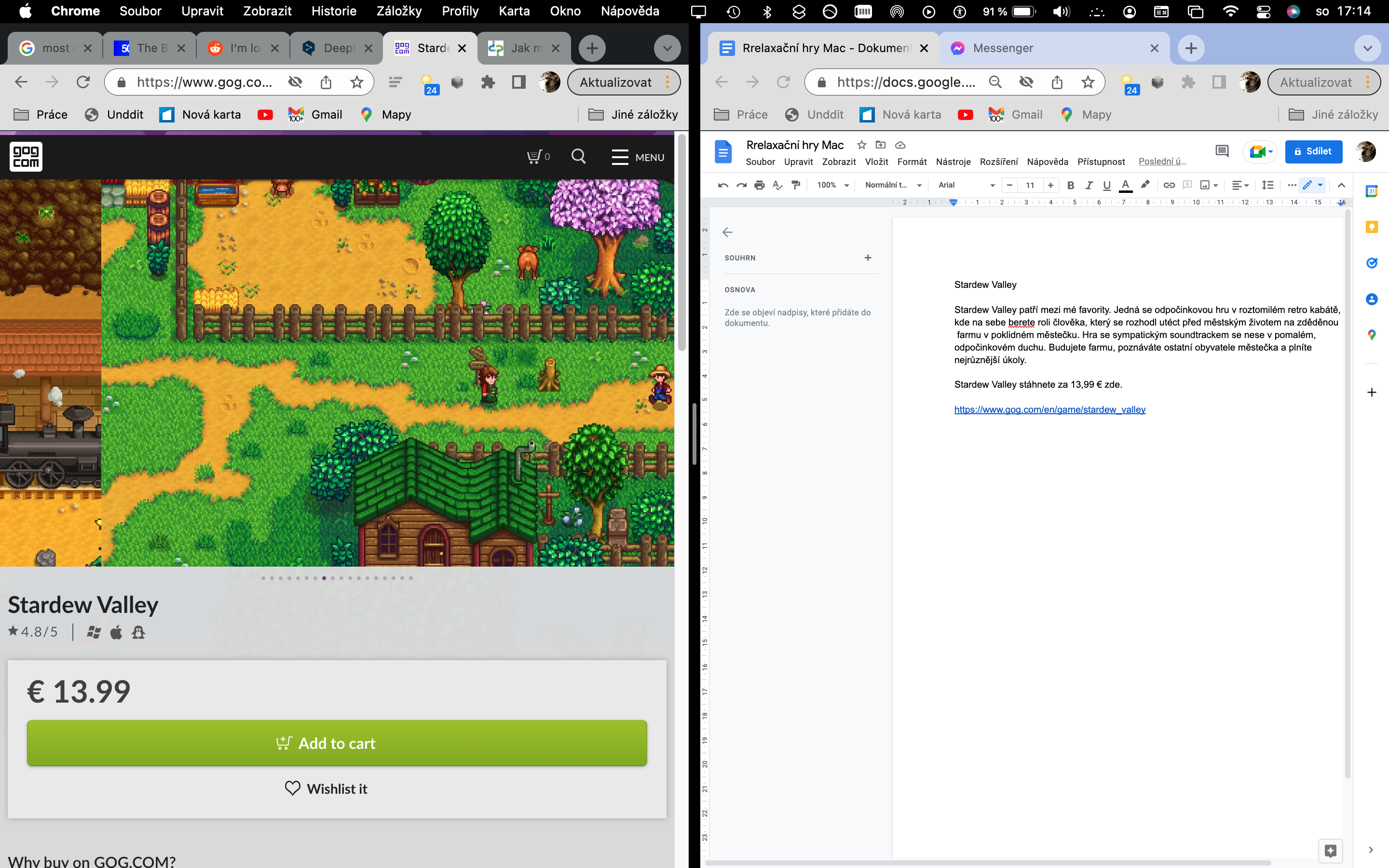Click the Wishlist it heart option
This screenshot has height=868, width=1389.
326,788
